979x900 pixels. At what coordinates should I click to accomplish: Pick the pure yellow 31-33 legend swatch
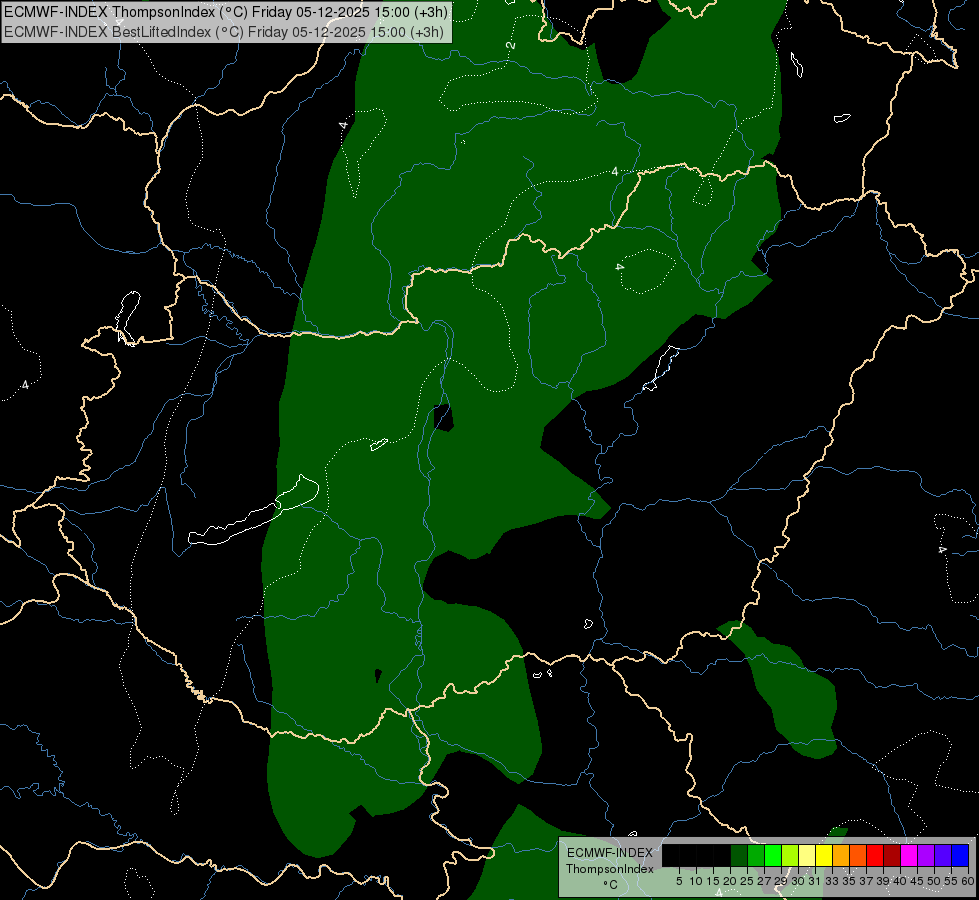click(824, 855)
